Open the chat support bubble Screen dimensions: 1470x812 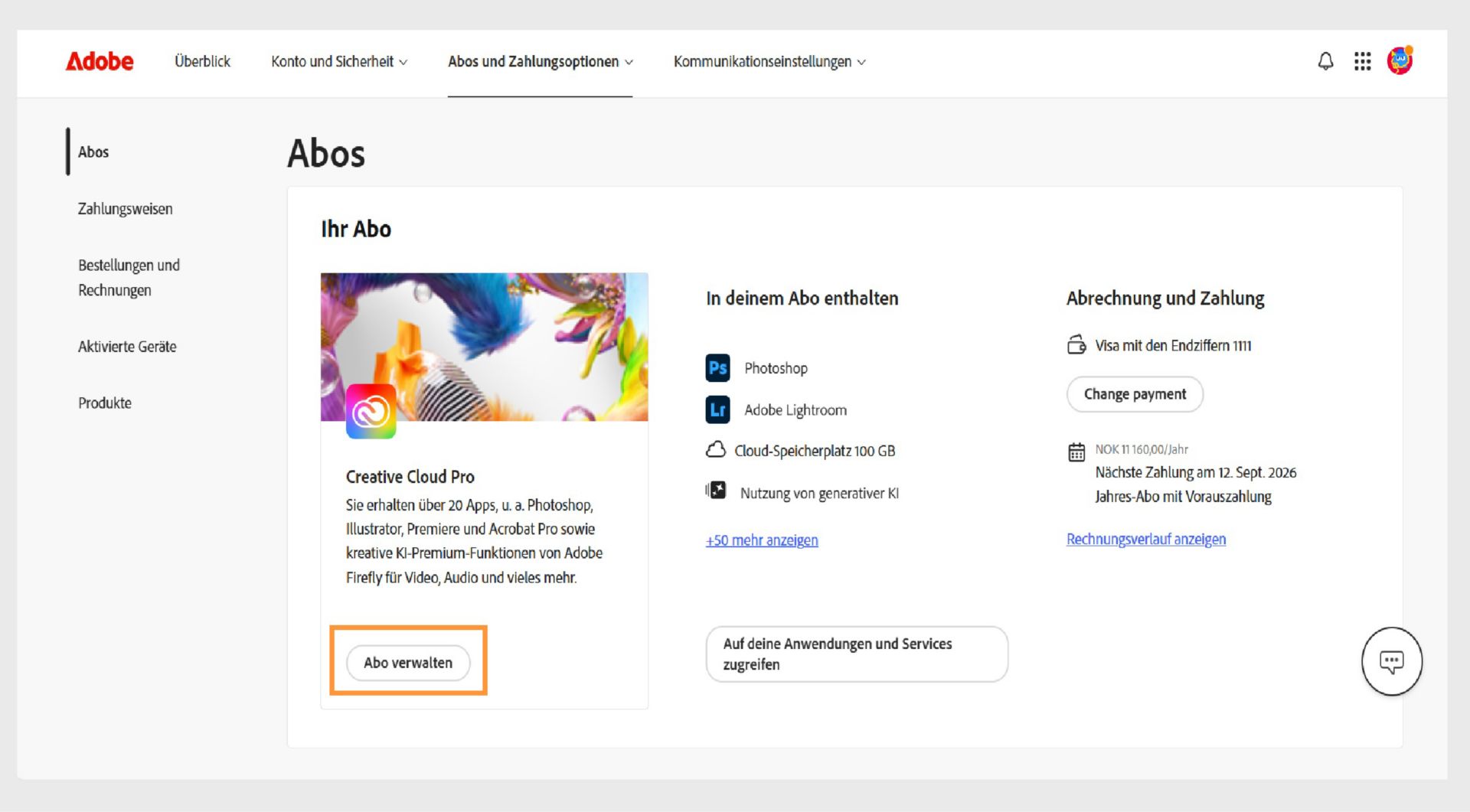point(1392,661)
